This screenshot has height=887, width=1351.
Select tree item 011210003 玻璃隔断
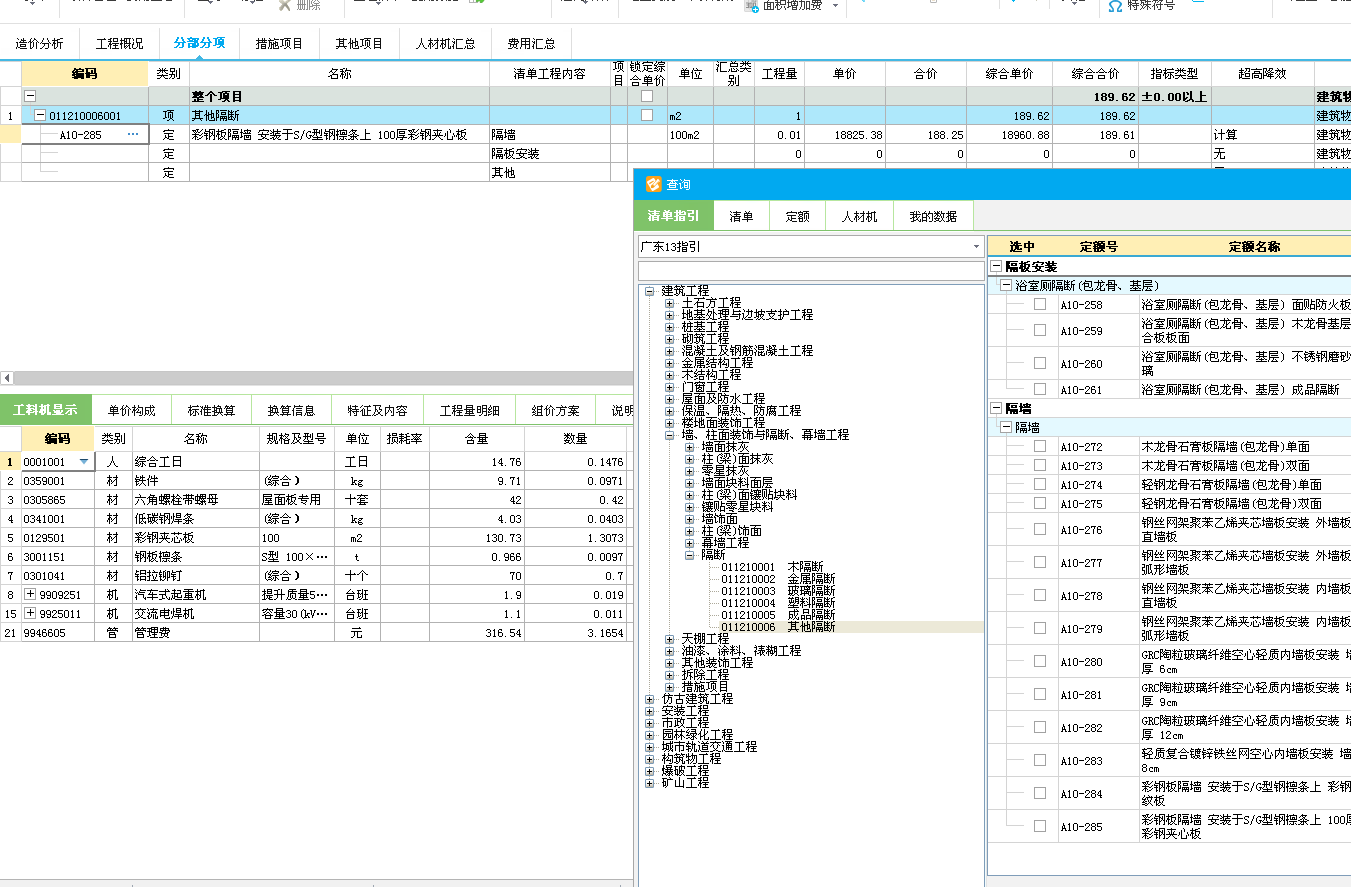pyautogui.click(x=778, y=590)
